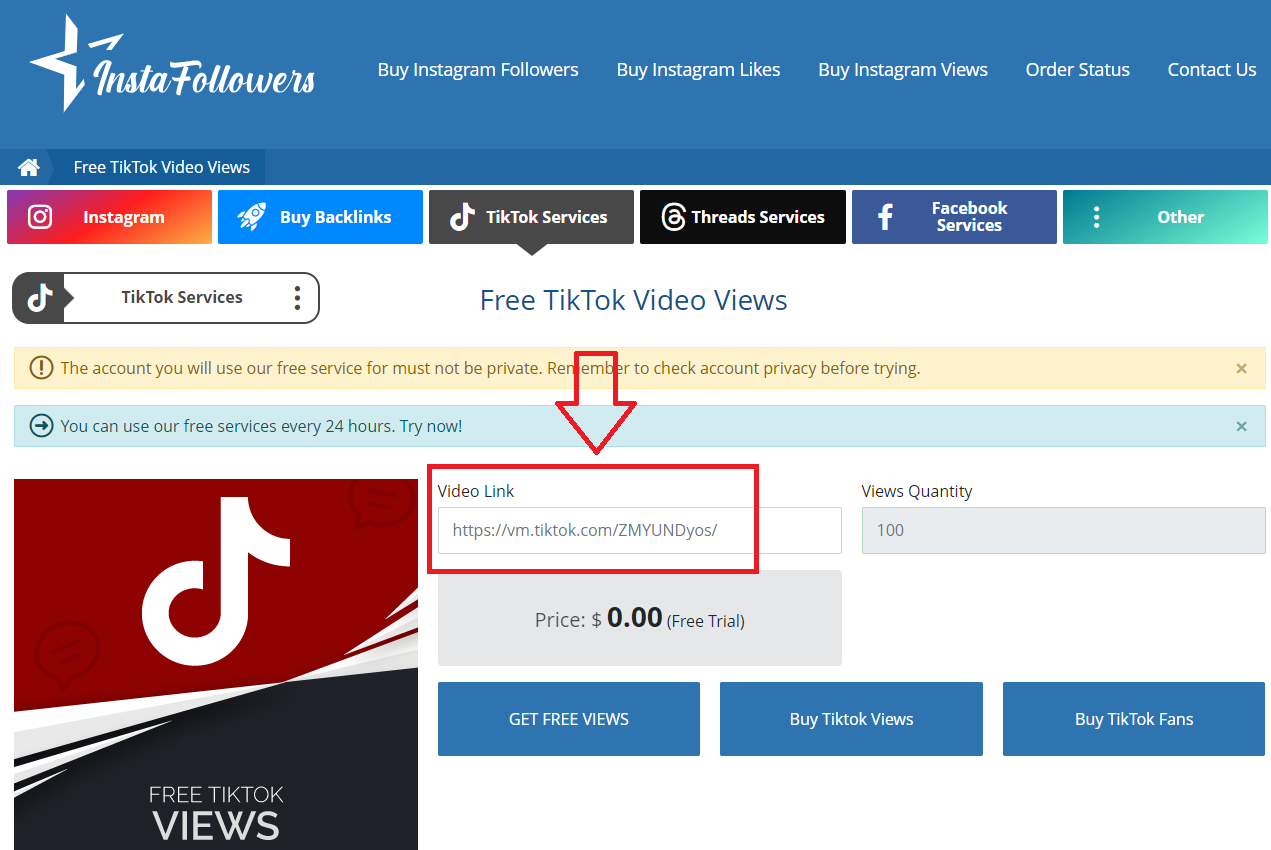This screenshot has width=1271, height=850.
Task: Open the Contact Us page
Action: coord(1212,70)
